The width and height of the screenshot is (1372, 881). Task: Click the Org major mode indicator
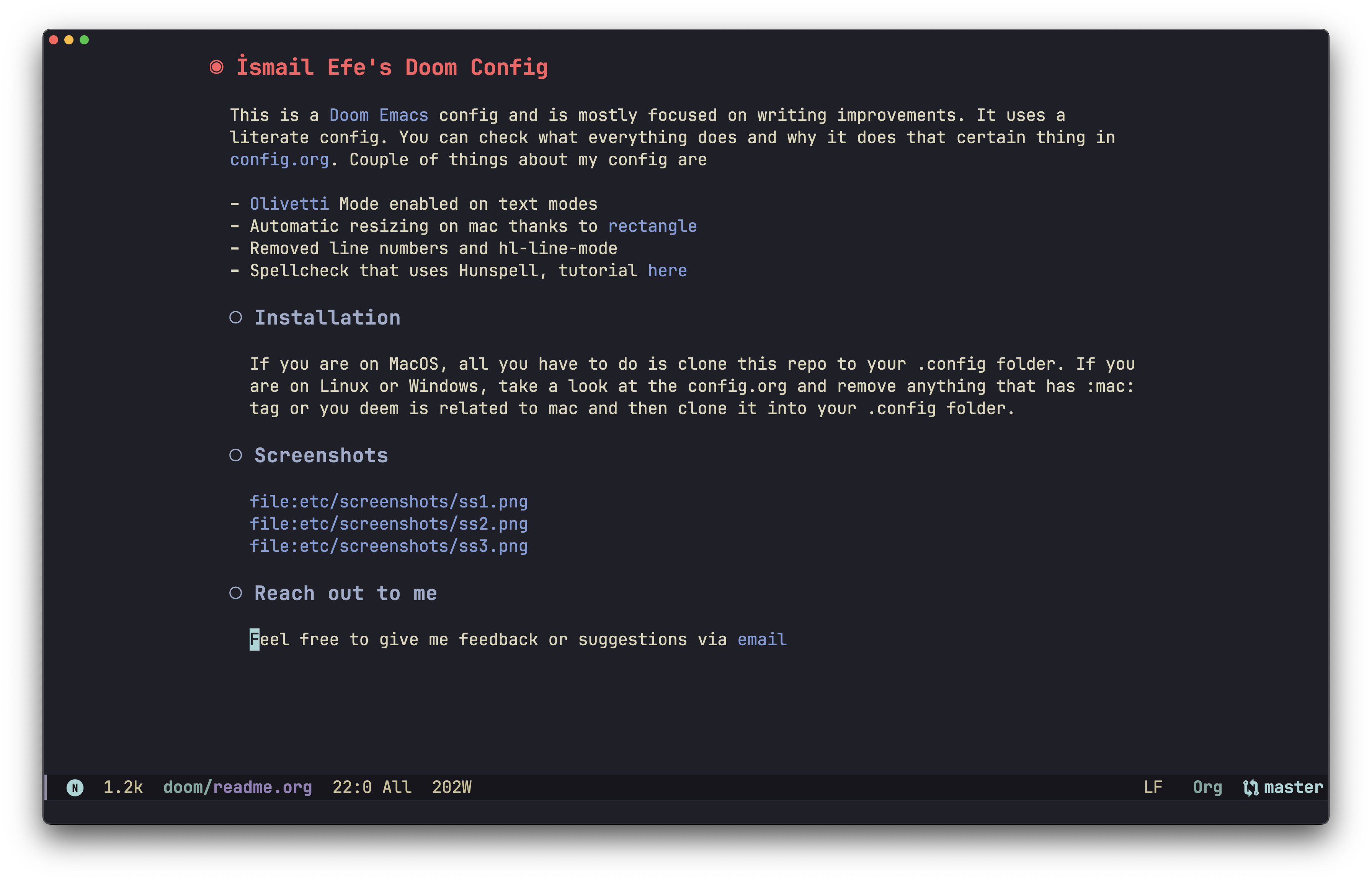1207,788
